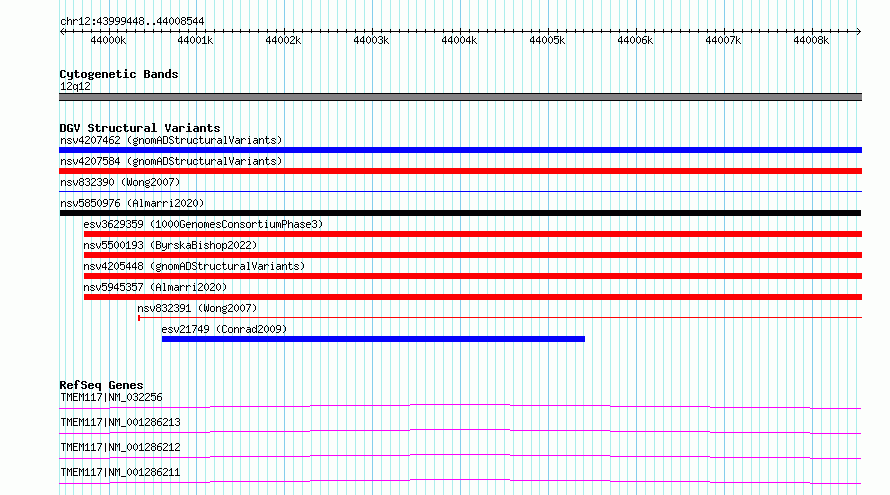This screenshot has width=890, height=495.
Task: Open transcript TMEM117|NM_001286212 label
Action: point(120,447)
